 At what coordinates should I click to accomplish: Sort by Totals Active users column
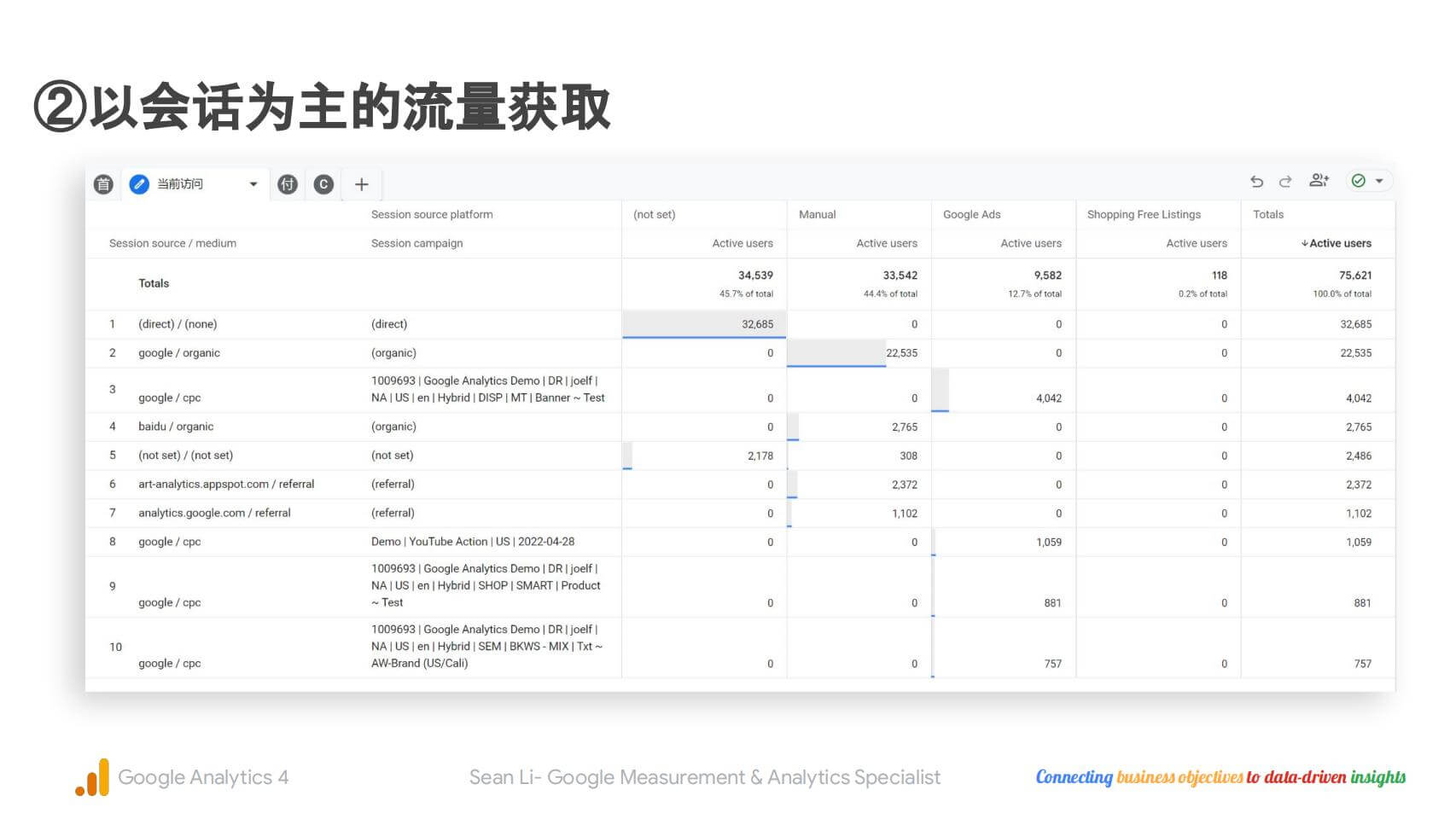click(1337, 243)
